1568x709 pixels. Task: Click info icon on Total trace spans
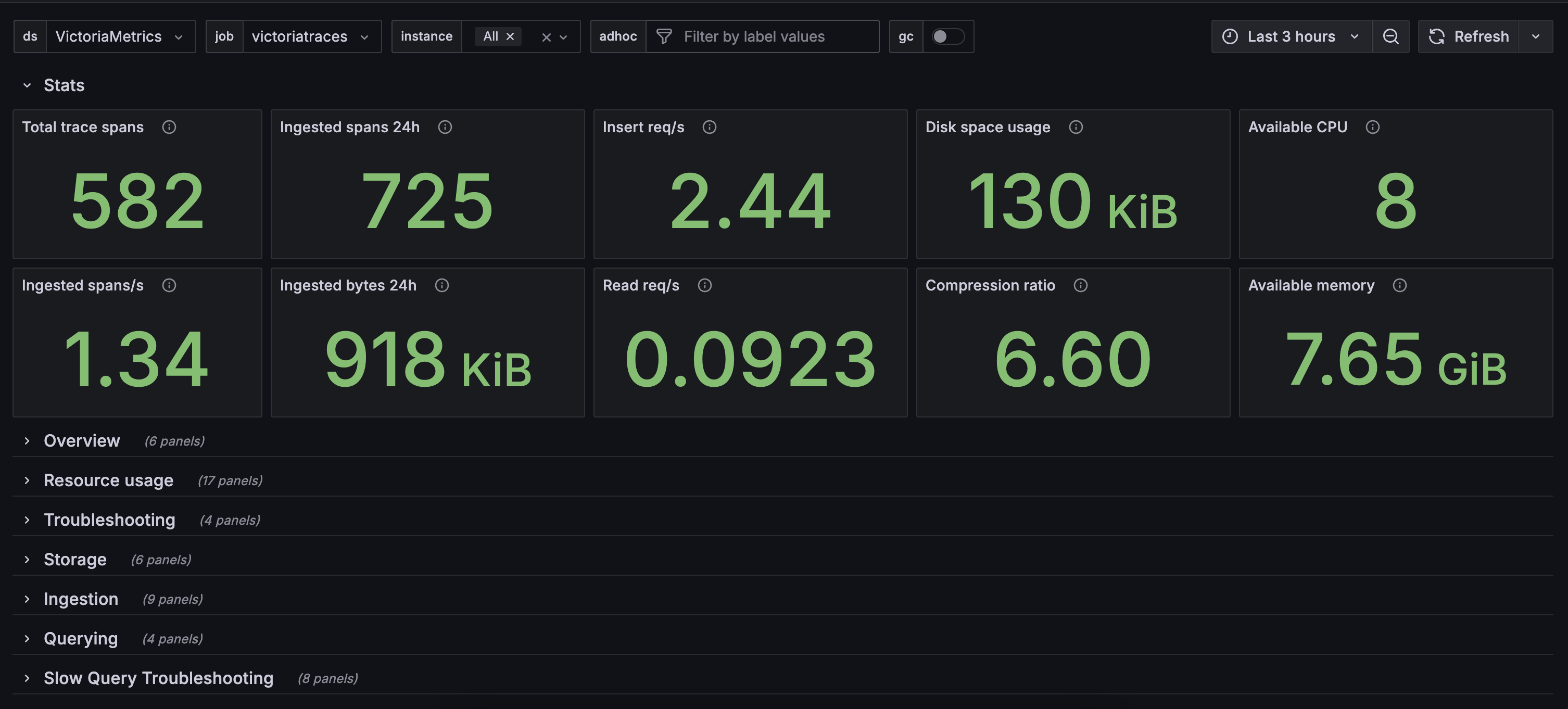pyautogui.click(x=169, y=126)
